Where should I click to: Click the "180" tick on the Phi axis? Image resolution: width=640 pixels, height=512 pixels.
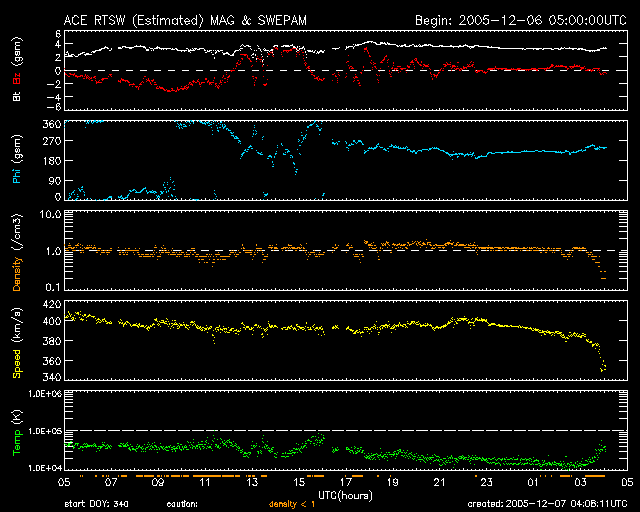pyautogui.click(x=52, y=161)
